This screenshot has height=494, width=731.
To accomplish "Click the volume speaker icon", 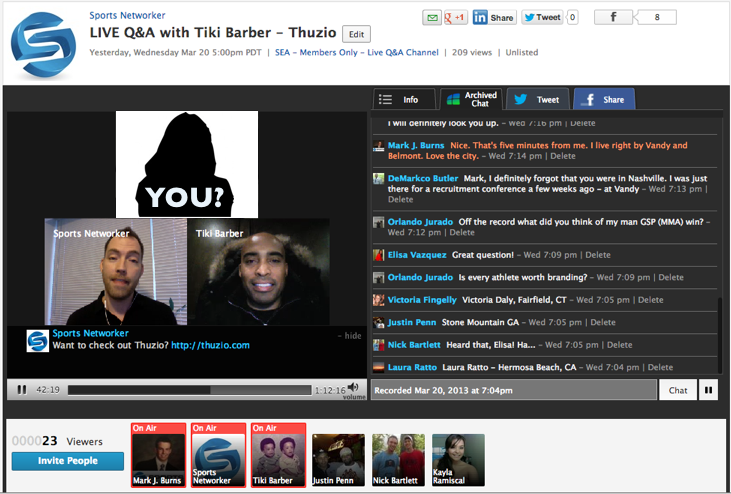I will pyautogui.click(x=353, y=387).
